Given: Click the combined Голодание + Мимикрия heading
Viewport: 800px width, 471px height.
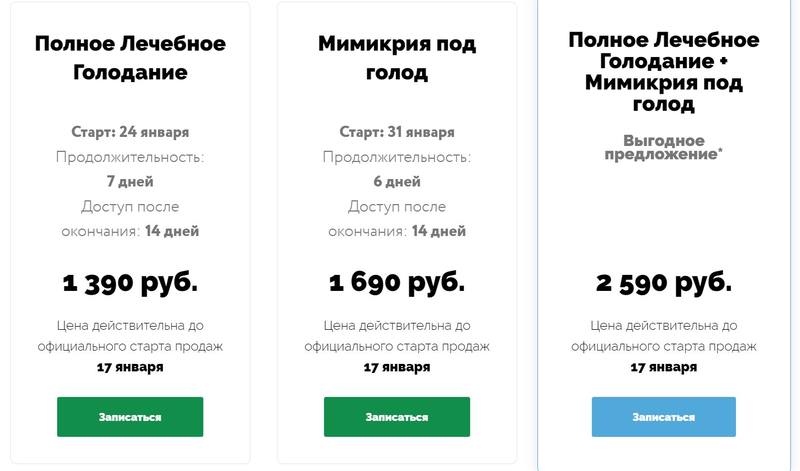Looking at the screenshot, I should coord(663,72).
